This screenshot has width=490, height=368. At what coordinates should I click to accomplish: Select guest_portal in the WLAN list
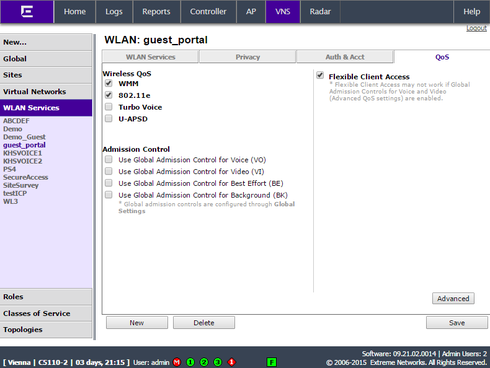24,145
